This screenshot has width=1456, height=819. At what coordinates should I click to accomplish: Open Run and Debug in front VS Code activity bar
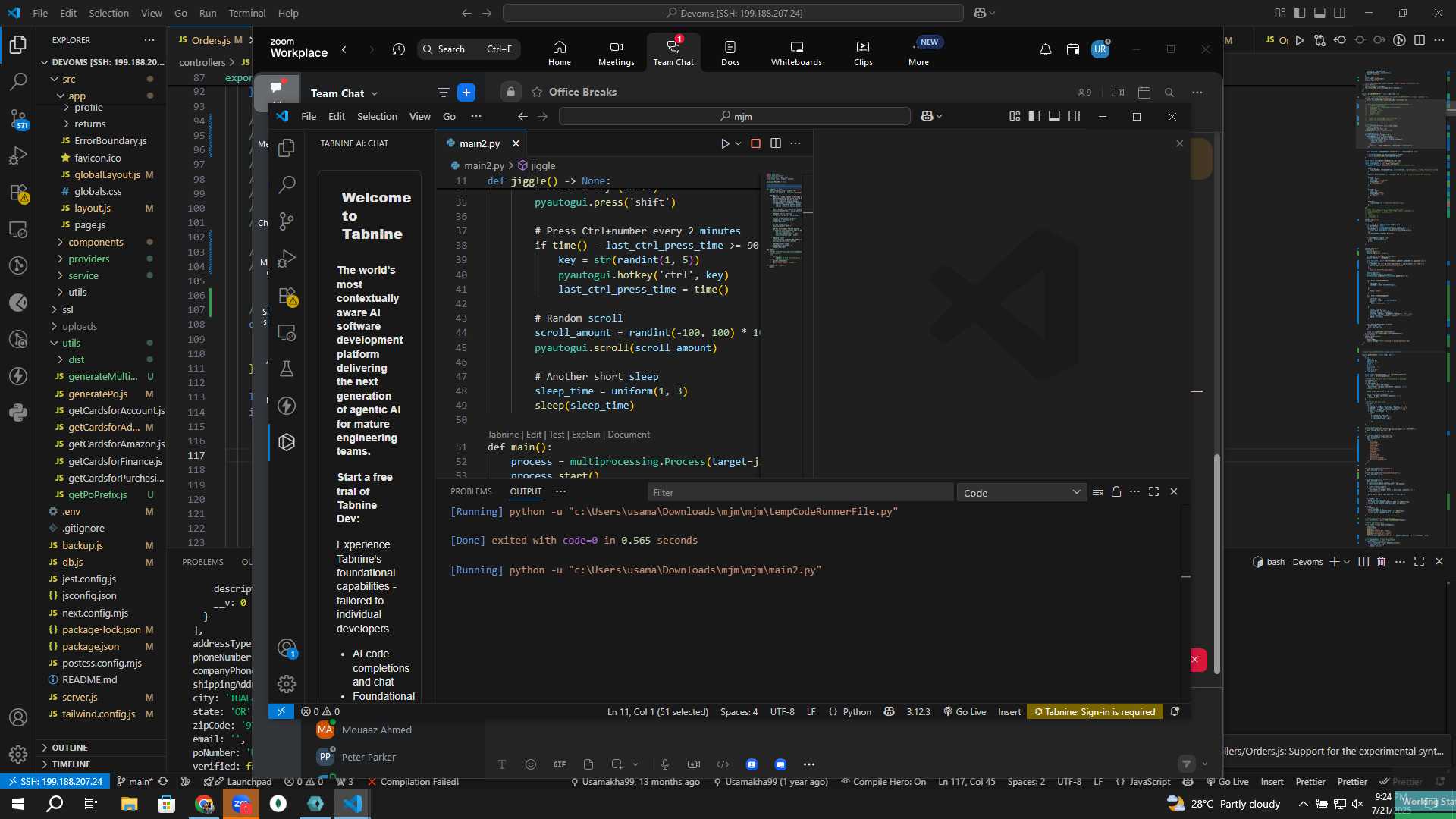coord(287,258)
